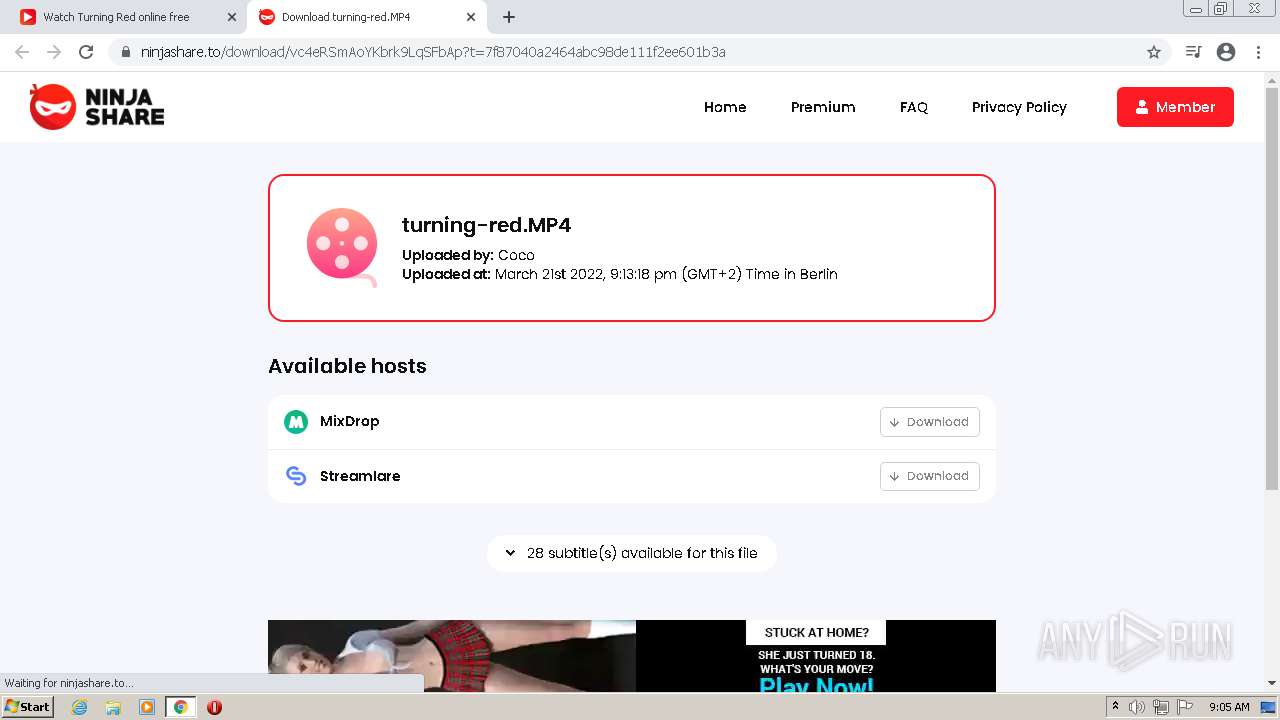
Task: Download from the Streamlare host
Action: (x=930, y=476)
